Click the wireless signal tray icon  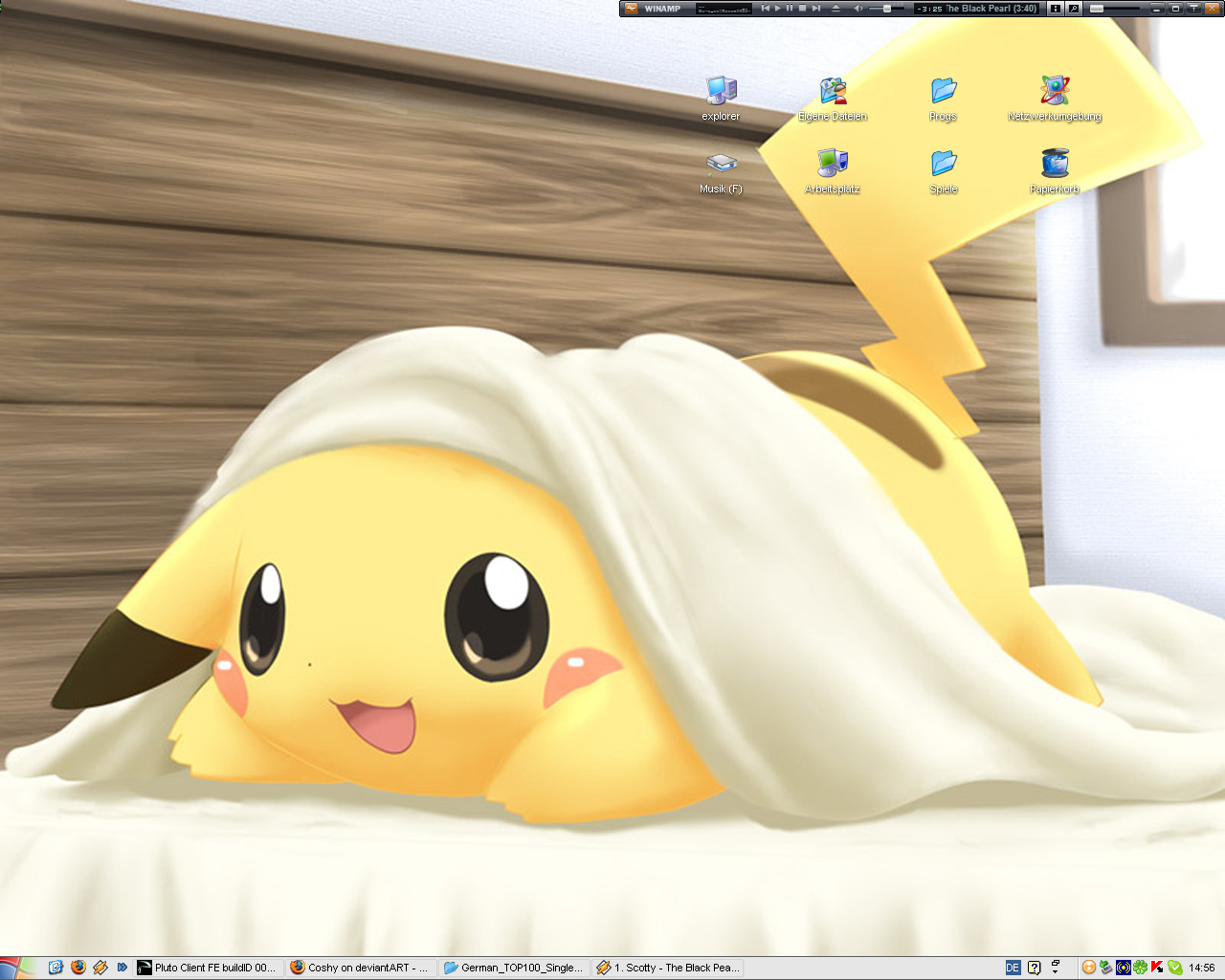(x=1124, y=968)
